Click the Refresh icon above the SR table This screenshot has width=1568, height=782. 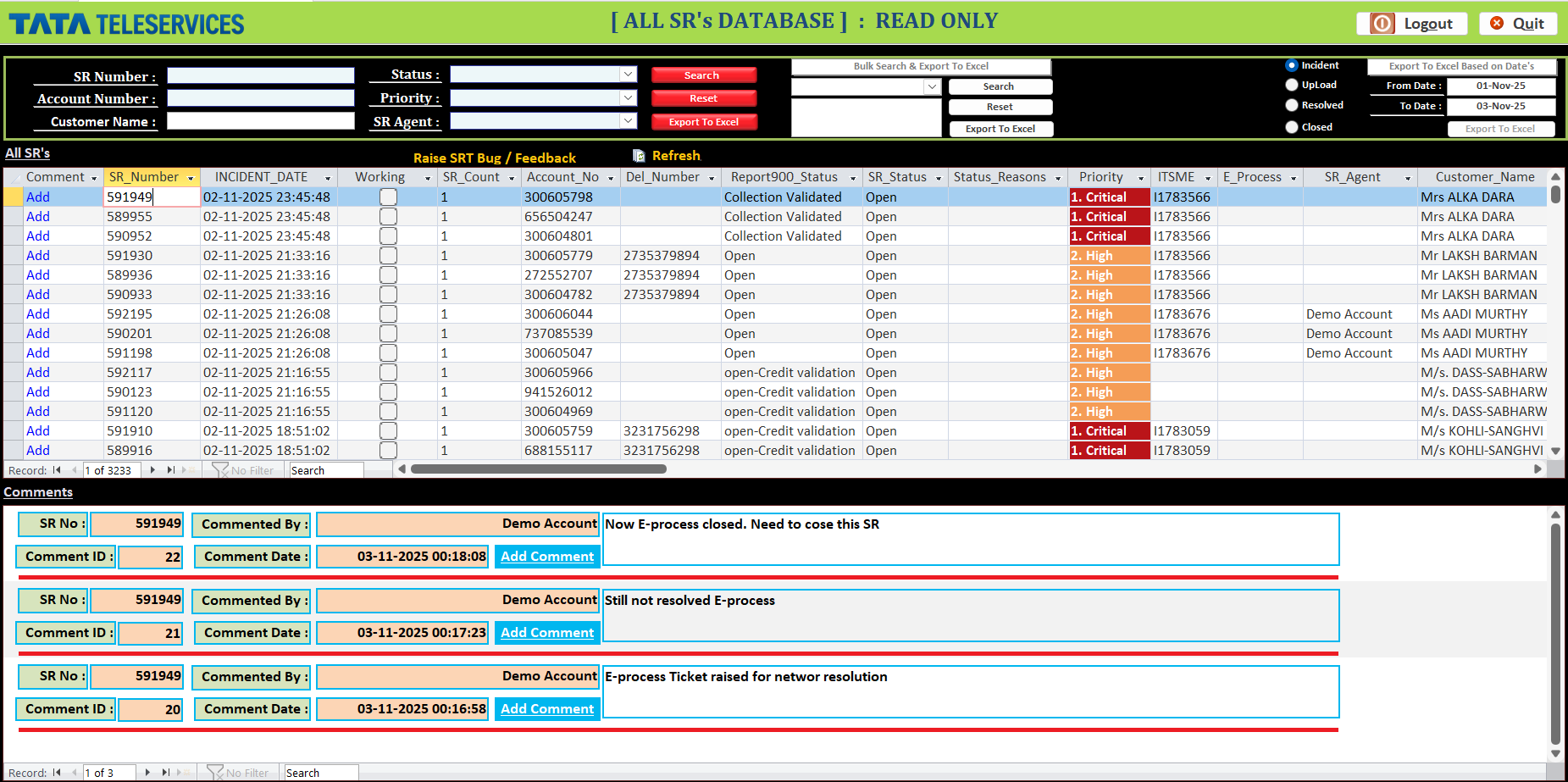[x=676, y=155]
